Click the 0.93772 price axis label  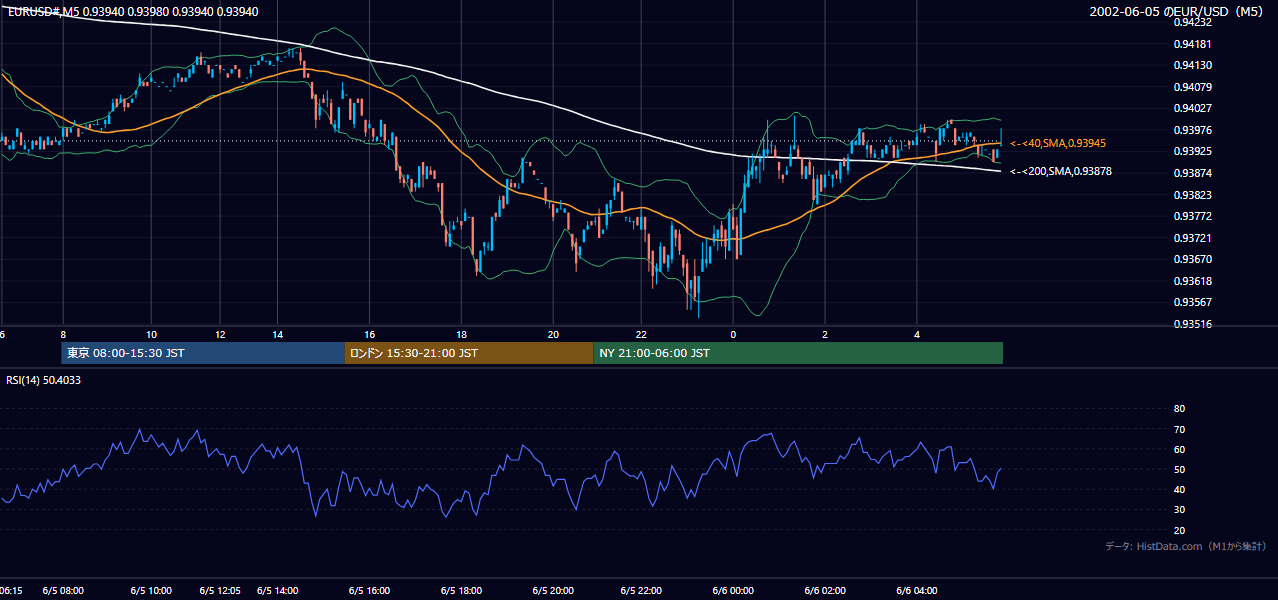1193,216
